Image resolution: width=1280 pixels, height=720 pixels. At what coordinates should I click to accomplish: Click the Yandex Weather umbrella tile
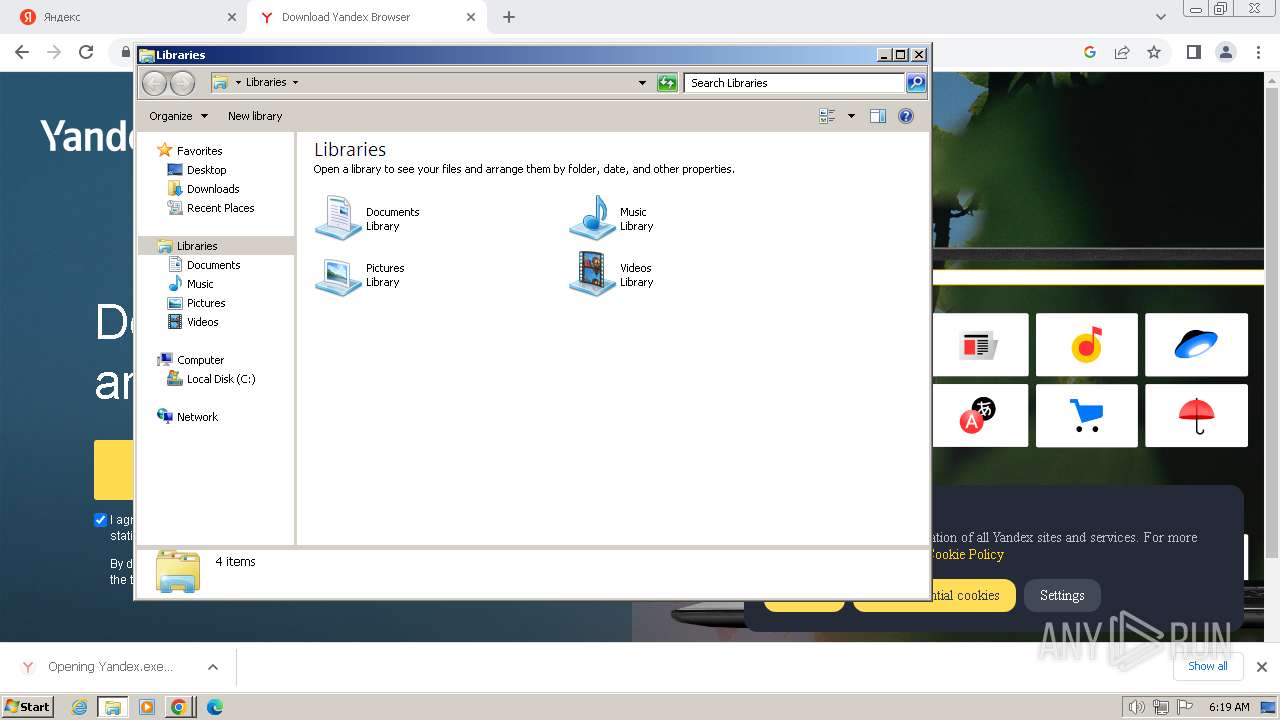tap(1196, 415)
